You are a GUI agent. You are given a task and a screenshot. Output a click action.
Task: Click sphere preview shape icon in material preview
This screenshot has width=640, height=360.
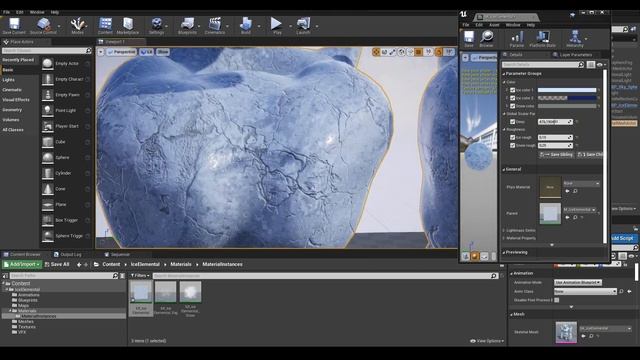(x=475, y=256)
